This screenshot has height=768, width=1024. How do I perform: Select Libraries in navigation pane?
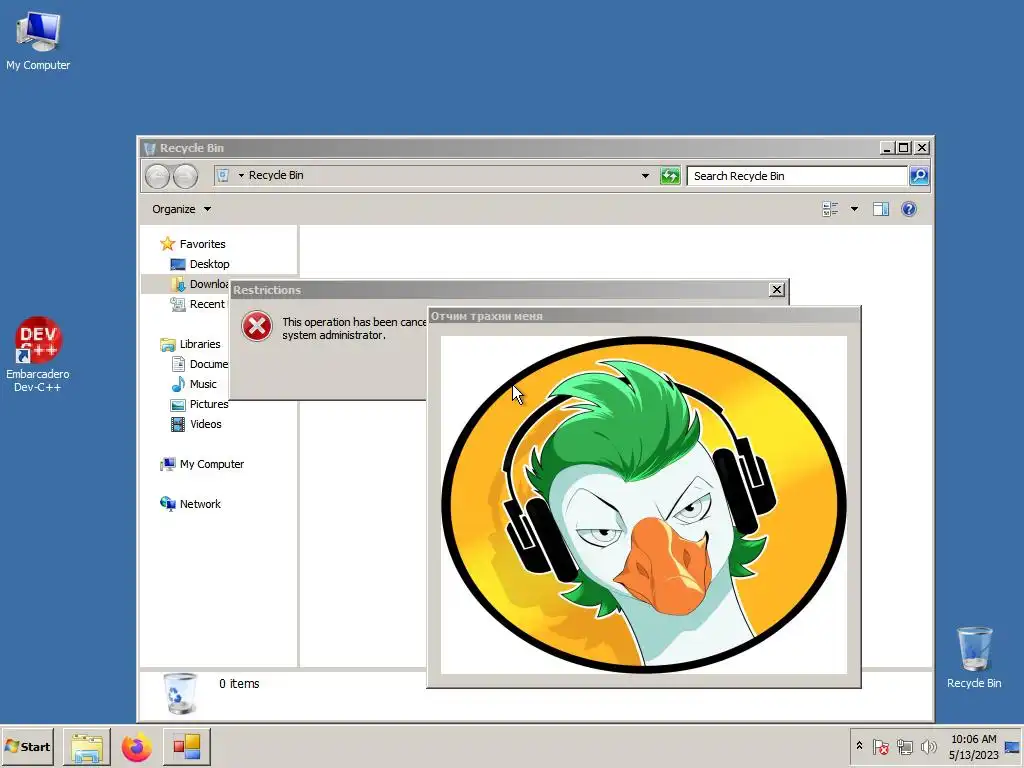[191, 344]
